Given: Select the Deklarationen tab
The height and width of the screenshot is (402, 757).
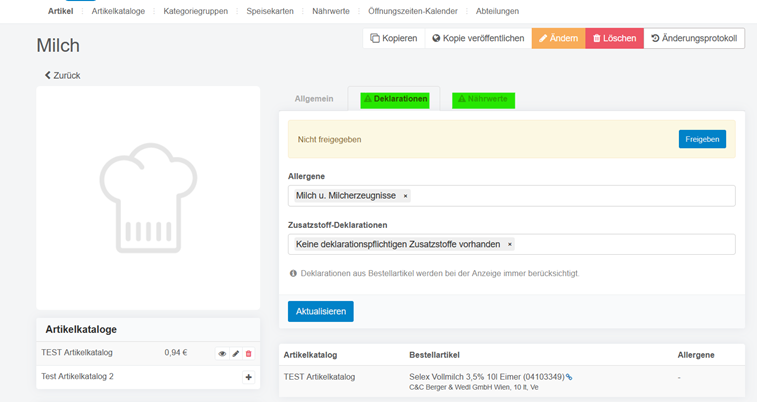Looking at the screenshot, I should tap(395, 99).
